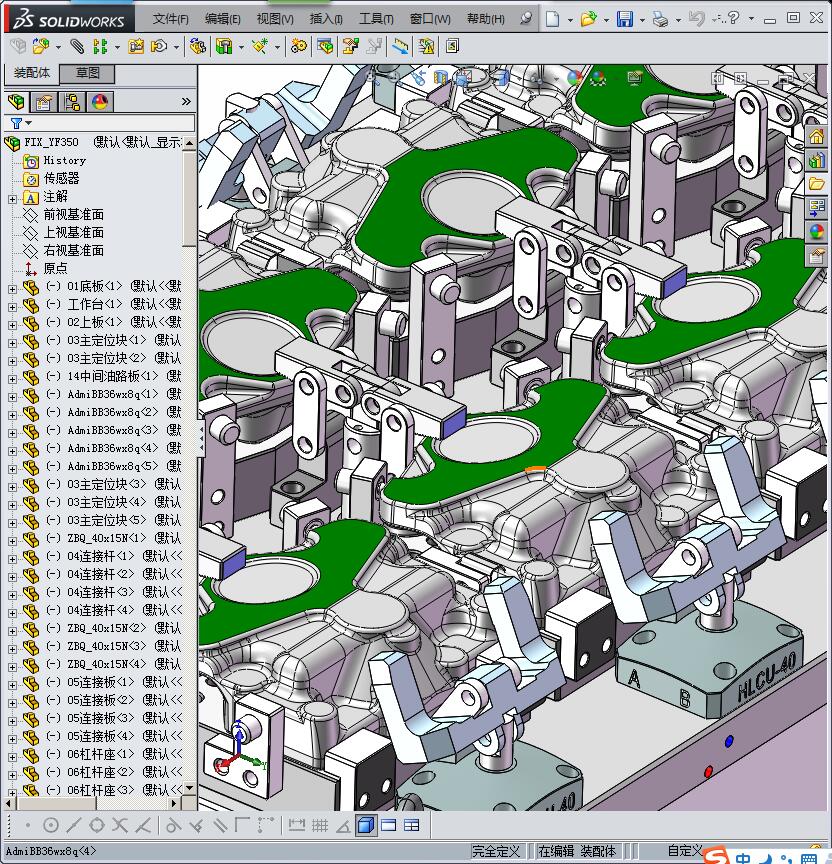832x864 pixels.
Task: Expand the 注解 annotations folder
Action: click(13, 199)
